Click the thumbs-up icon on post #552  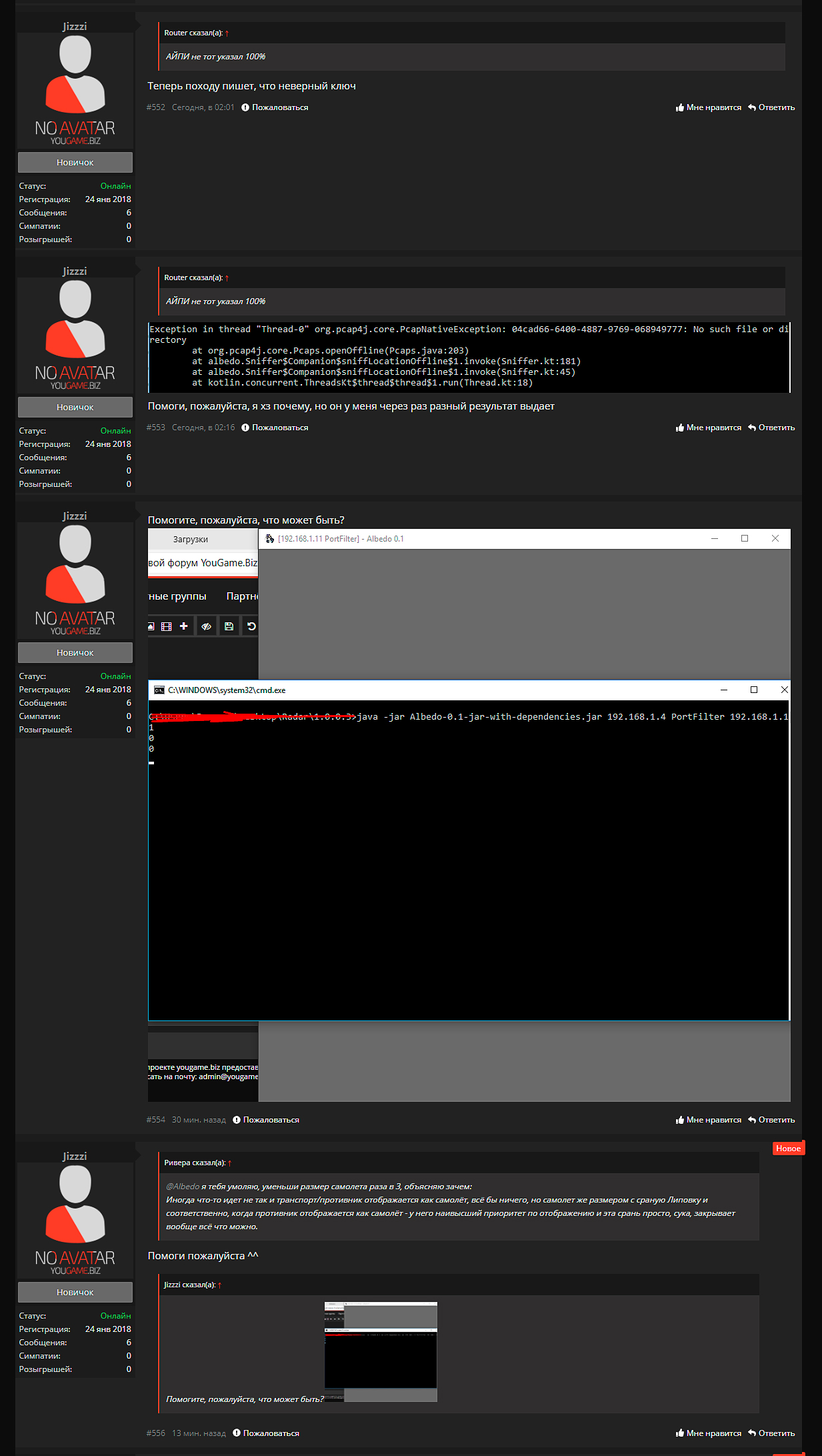tap(680, 107)
